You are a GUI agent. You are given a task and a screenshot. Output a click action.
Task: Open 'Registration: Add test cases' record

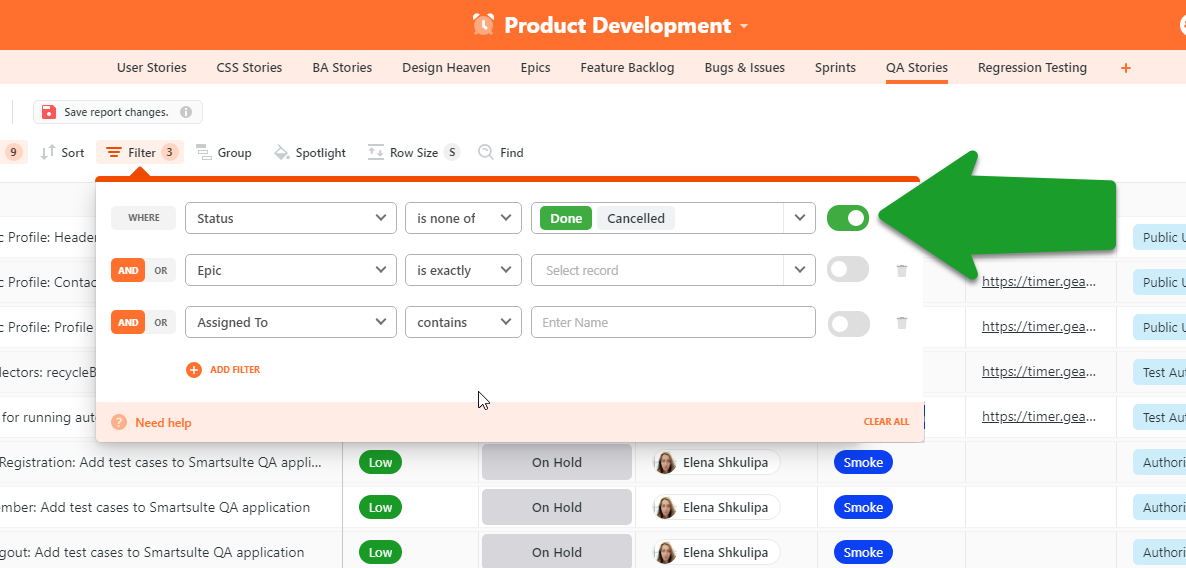[161, 462]
